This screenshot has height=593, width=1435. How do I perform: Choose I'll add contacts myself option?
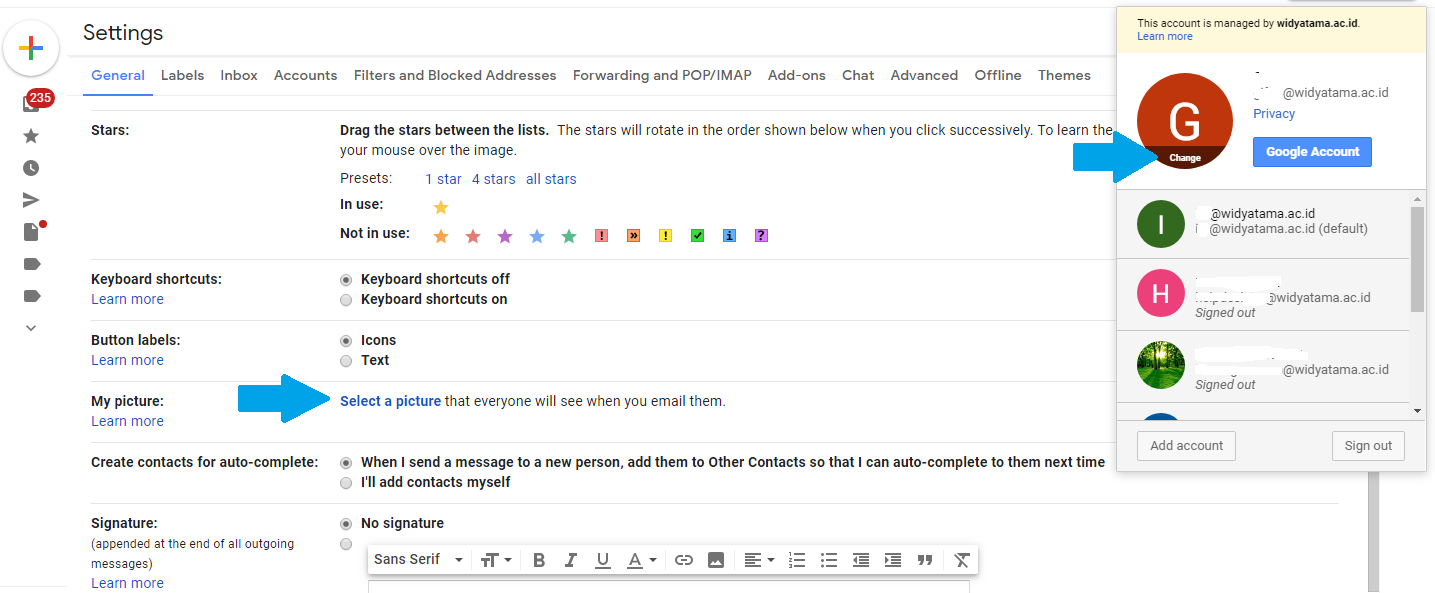346,483
